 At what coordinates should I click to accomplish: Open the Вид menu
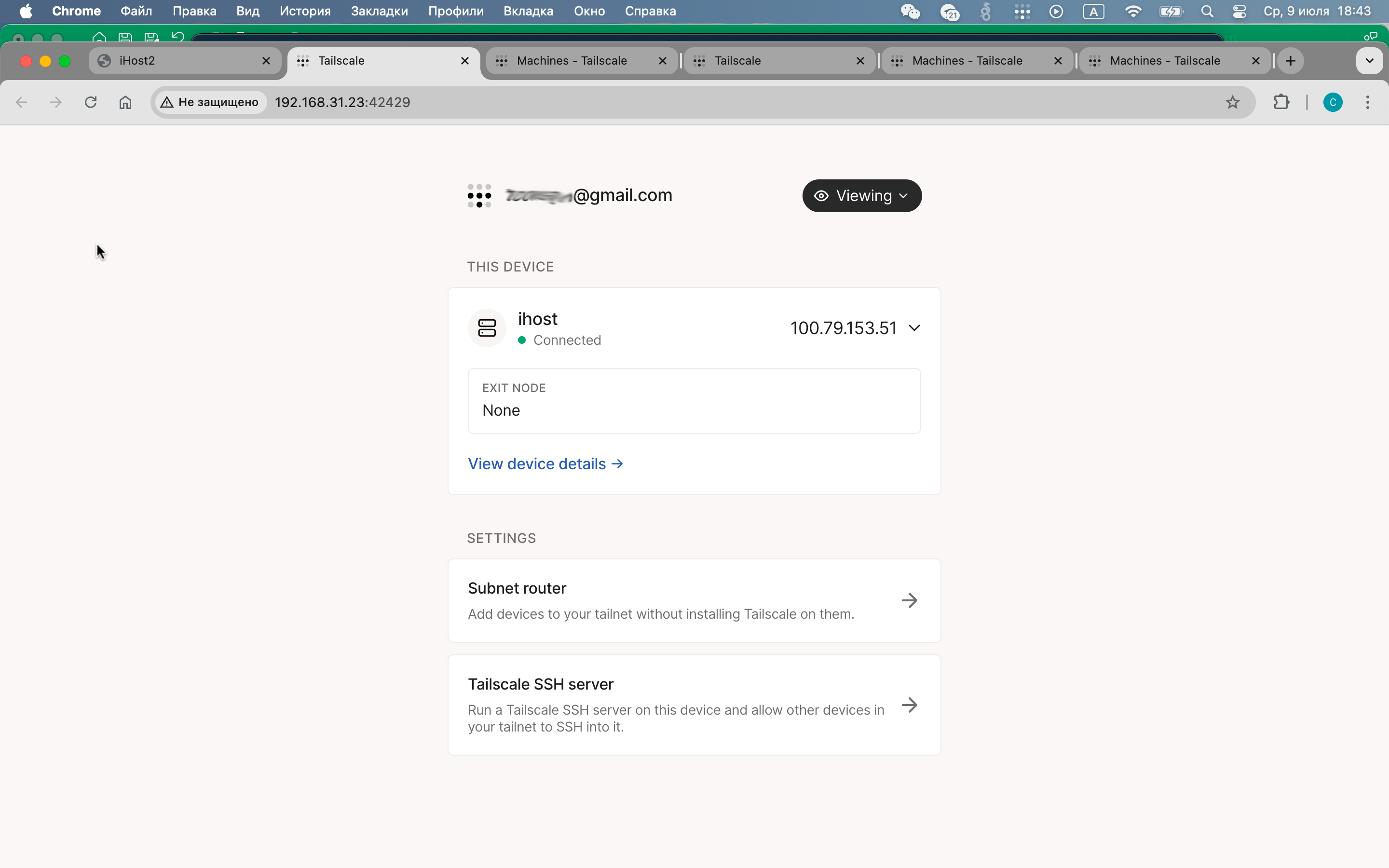coord(248,11)
